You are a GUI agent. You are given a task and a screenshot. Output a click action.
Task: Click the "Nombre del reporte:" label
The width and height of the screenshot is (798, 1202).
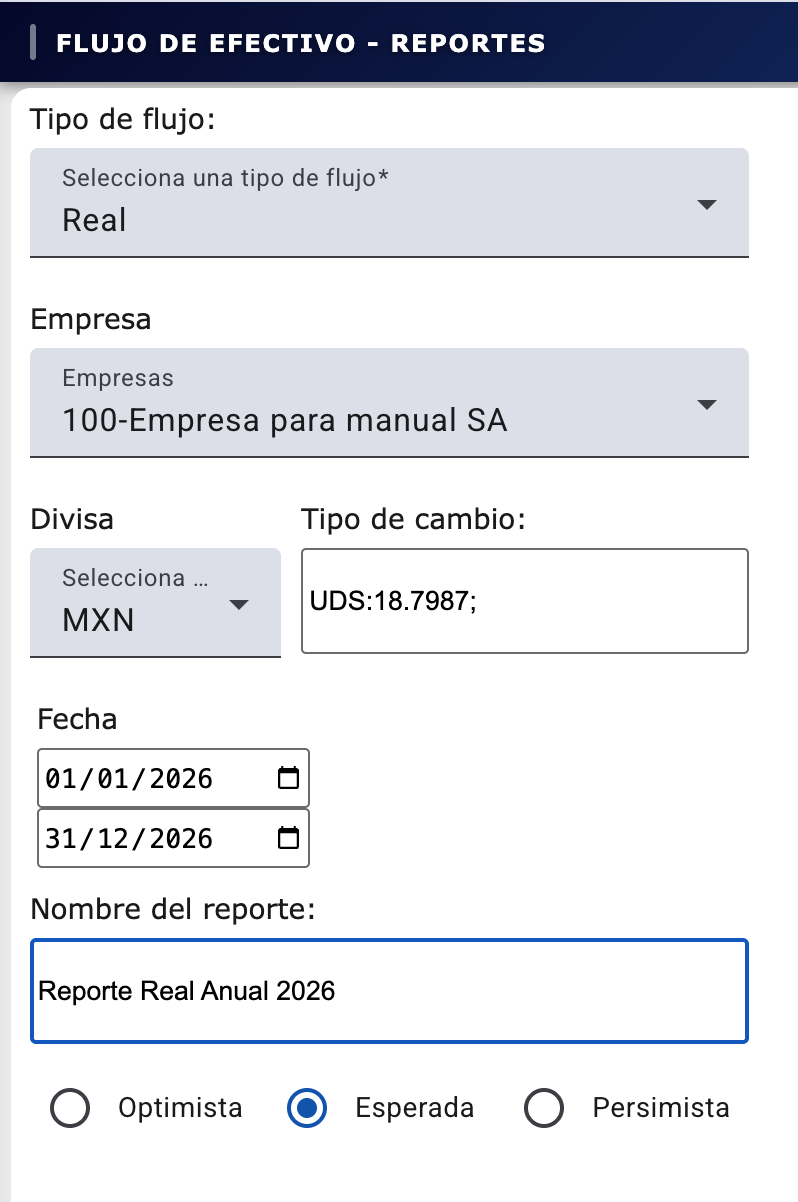(173, 909)
